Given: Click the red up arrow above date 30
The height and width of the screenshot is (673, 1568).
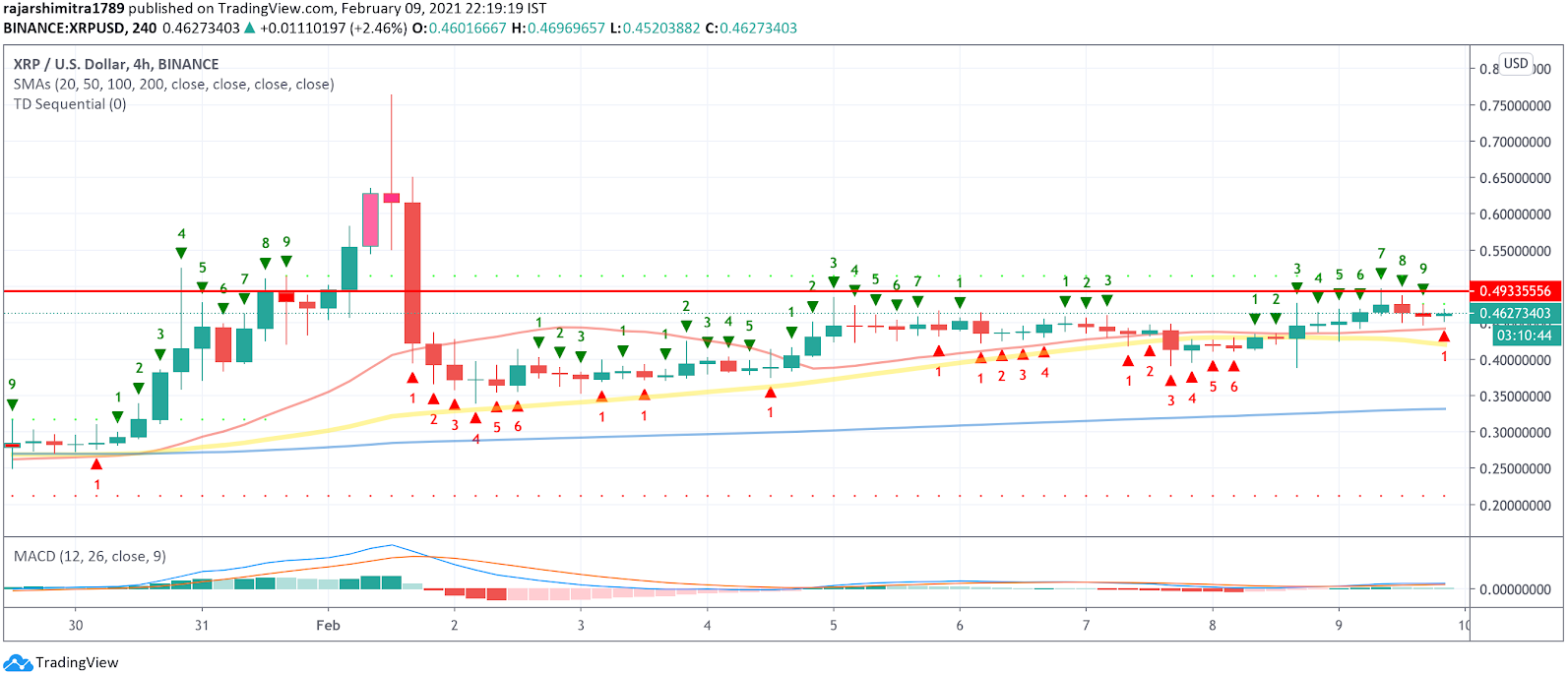Looking at the screenshot, I should point(96,464).
